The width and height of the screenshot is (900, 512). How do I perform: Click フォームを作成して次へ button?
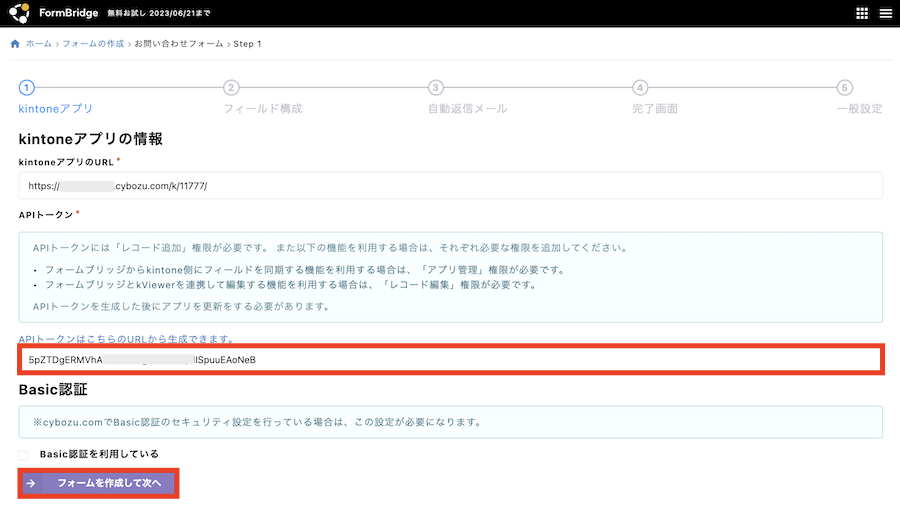point(98,483)
